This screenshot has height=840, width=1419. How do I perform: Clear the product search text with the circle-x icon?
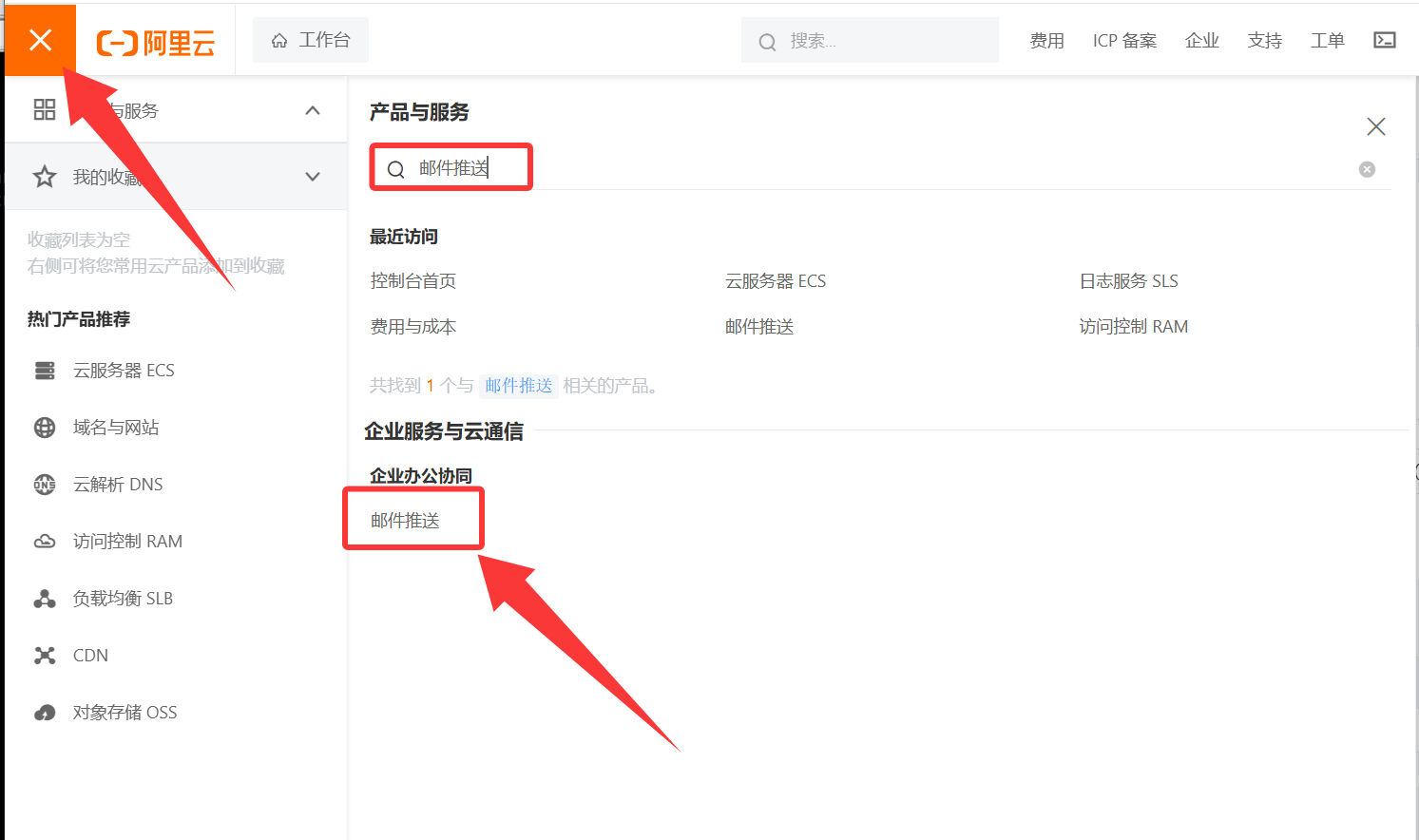1367,169
